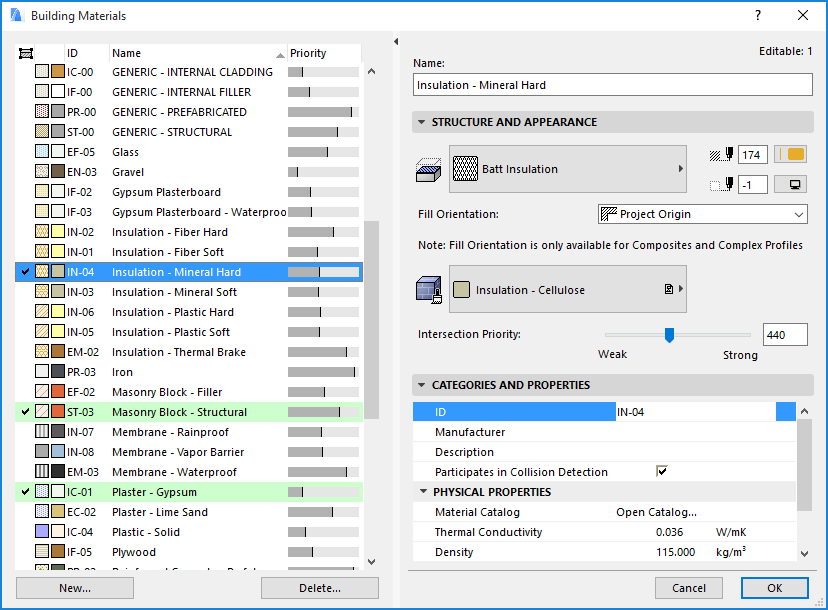The width and height of the screenshot is (828, 610).
Task: Click the Project Origin fill orientation icon
Action: pyautogui.click(x=609, y=214)
